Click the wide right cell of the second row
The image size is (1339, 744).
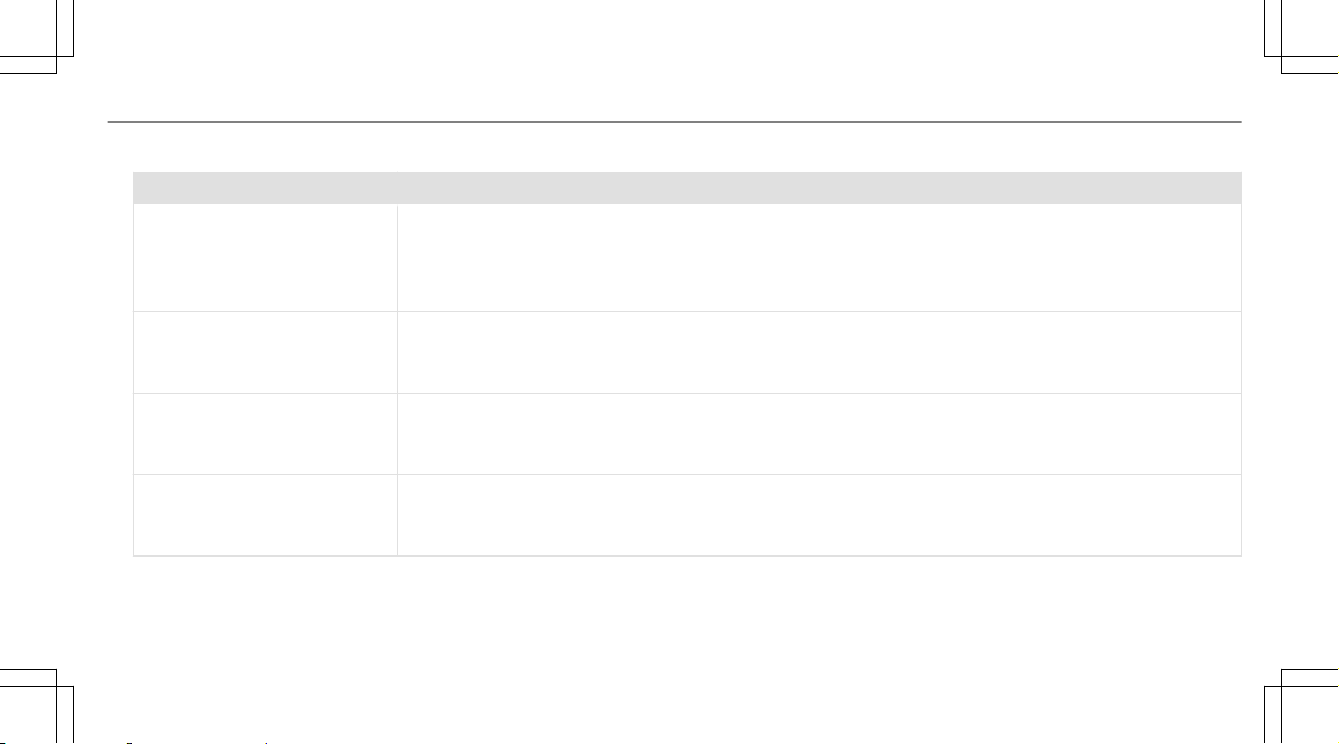tap(819, 352)
